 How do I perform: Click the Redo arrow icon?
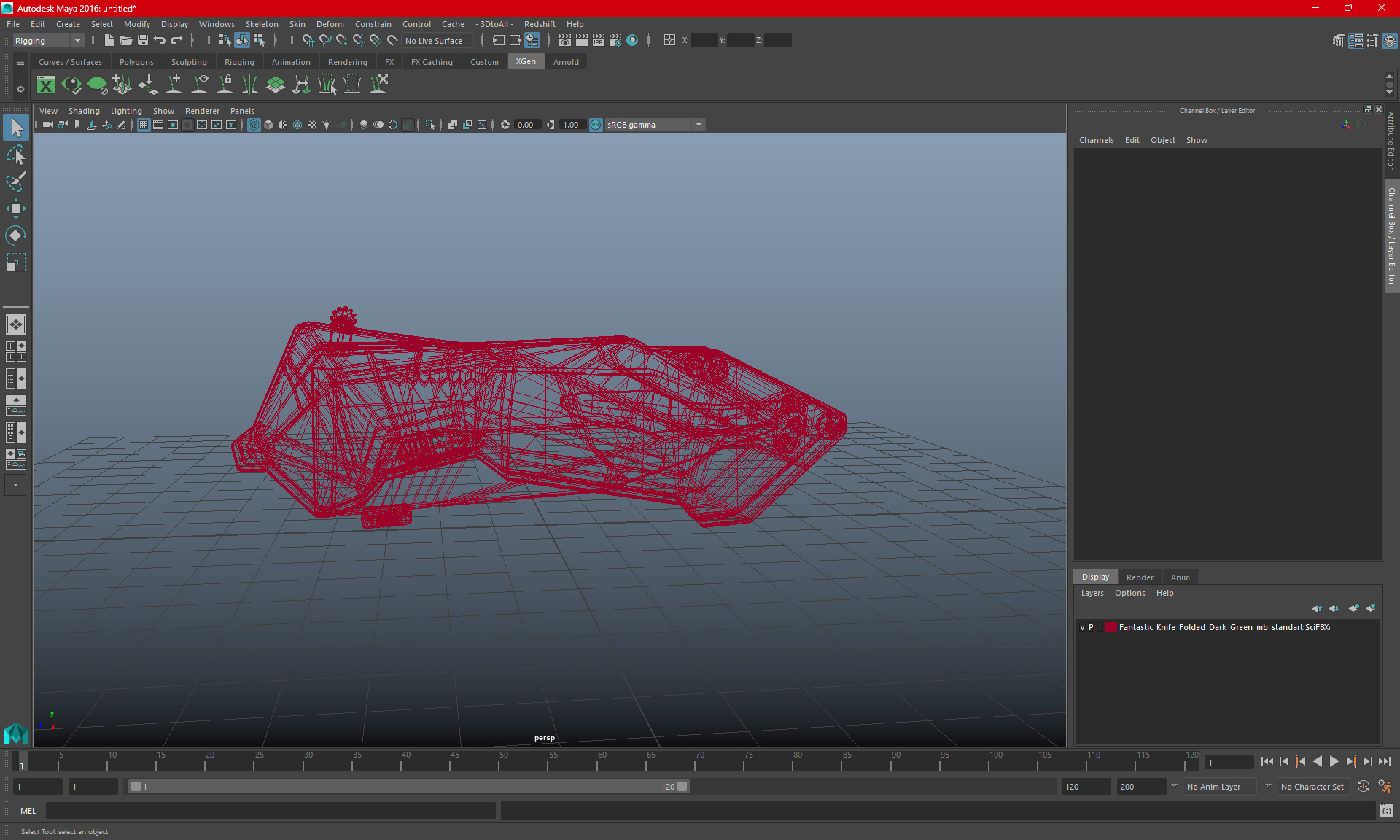(177, 41)
